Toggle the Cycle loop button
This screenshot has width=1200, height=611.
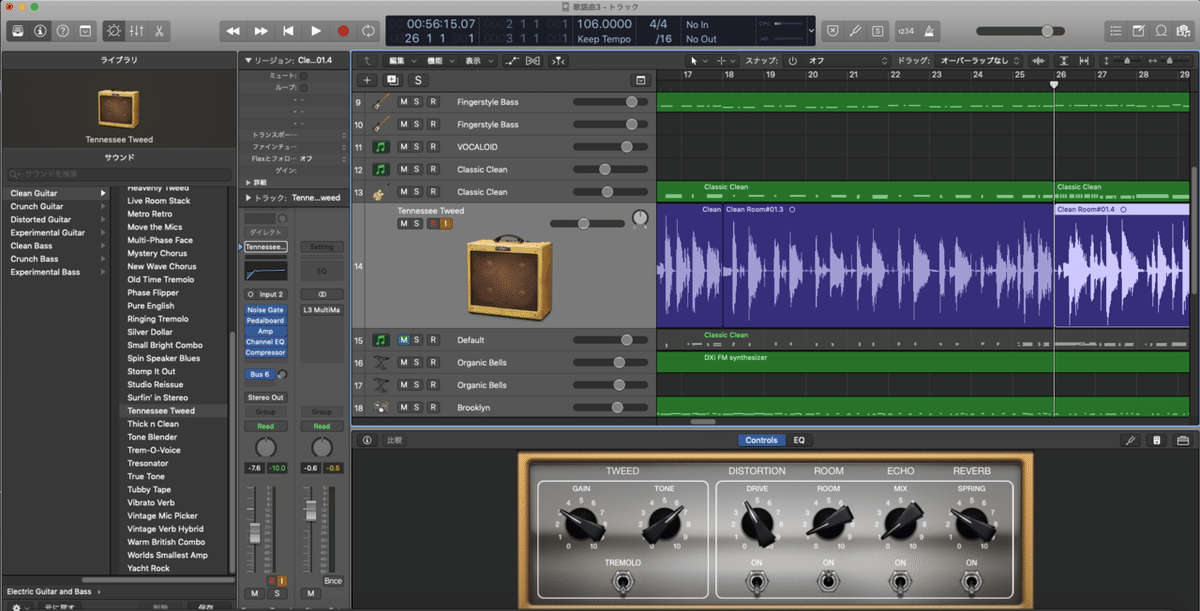tap(369, 31)
